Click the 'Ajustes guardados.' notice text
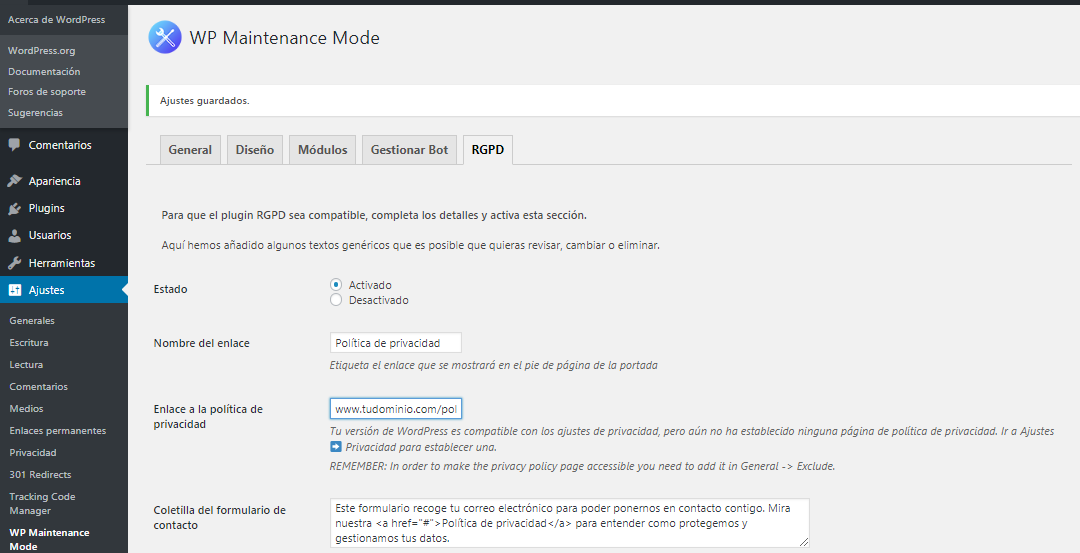 pyautogui.click(x=205, y=101)
